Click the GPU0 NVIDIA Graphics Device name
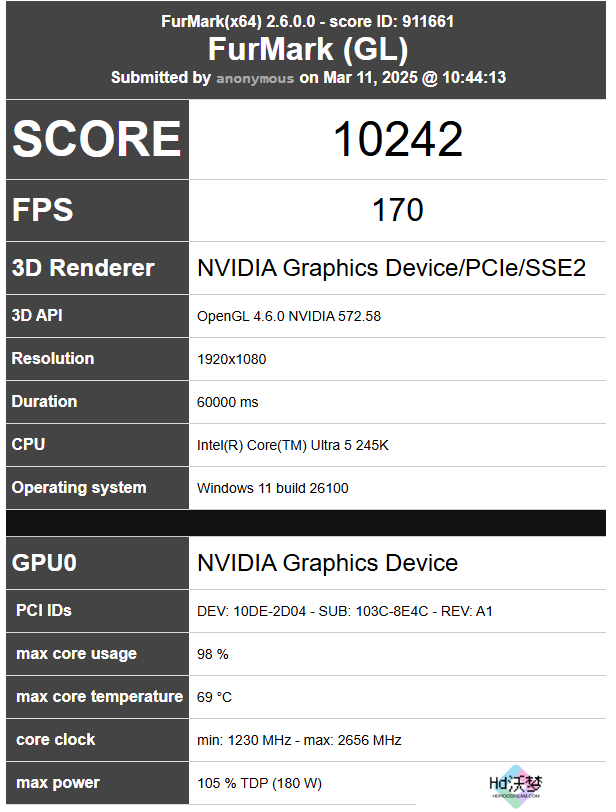Viewport: 616px width, 812px height. click(x=327, y=563)
